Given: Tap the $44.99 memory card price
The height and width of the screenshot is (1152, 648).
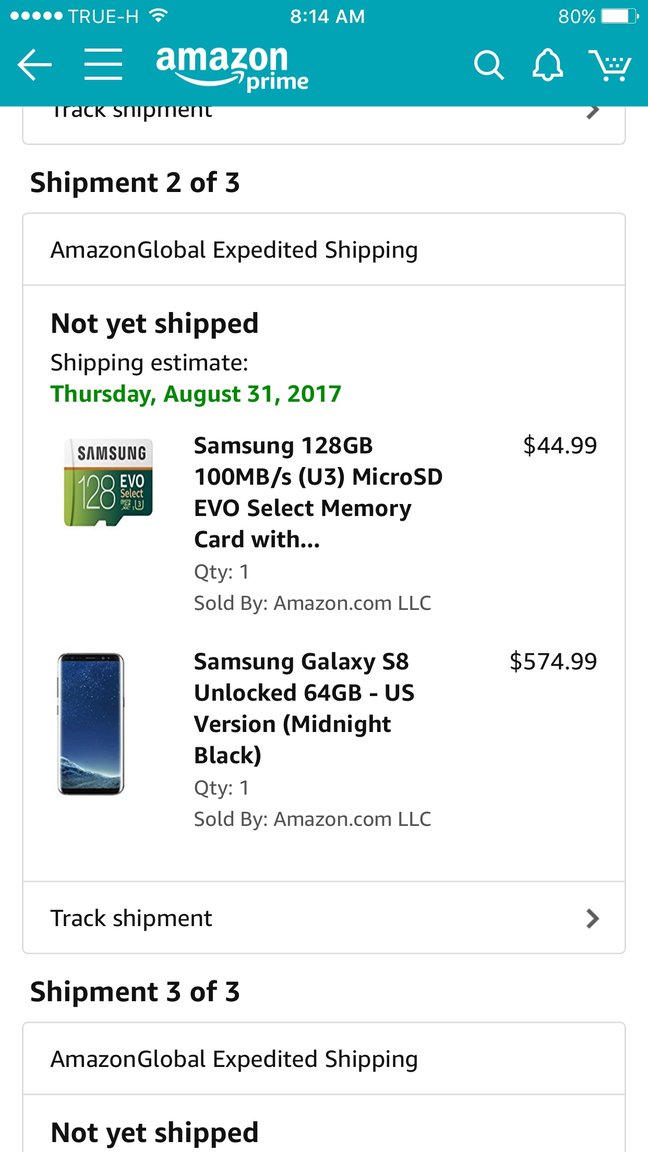Looking at the screenshot, I should point(560,445).
